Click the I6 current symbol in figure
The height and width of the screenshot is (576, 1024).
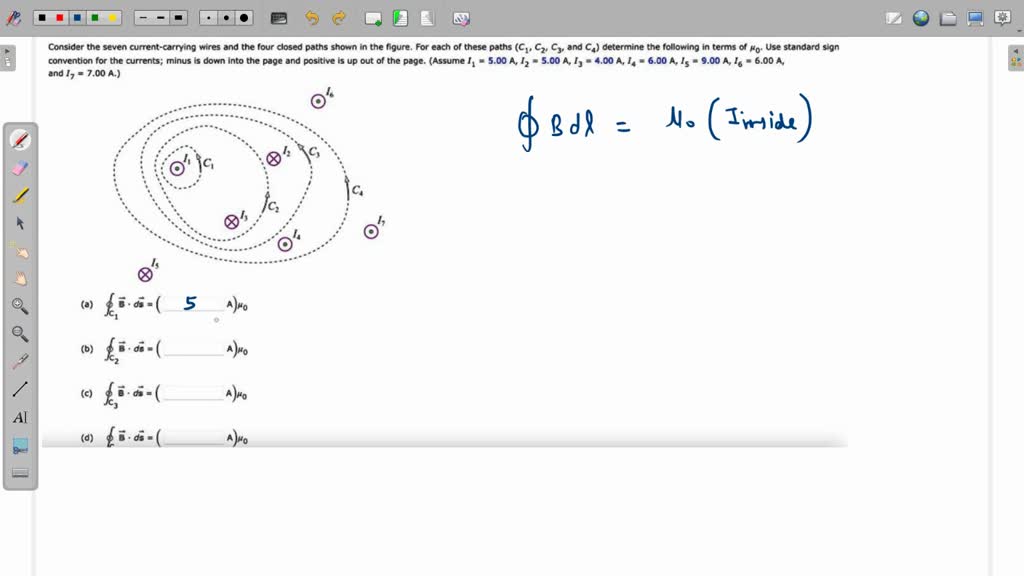click(x=318, y=101)
